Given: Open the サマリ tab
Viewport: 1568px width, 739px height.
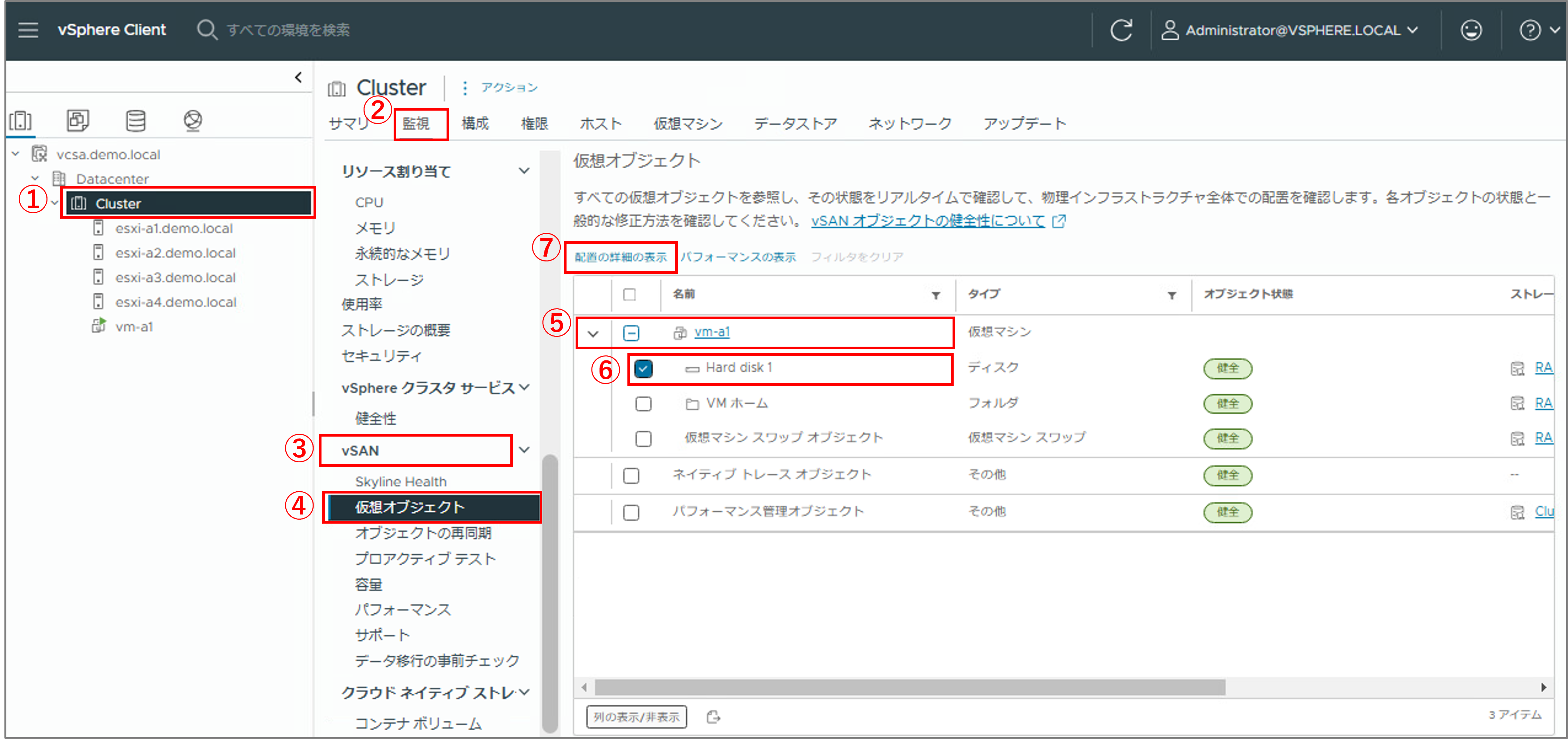Looking at the screenshot, I should (349, 124).
